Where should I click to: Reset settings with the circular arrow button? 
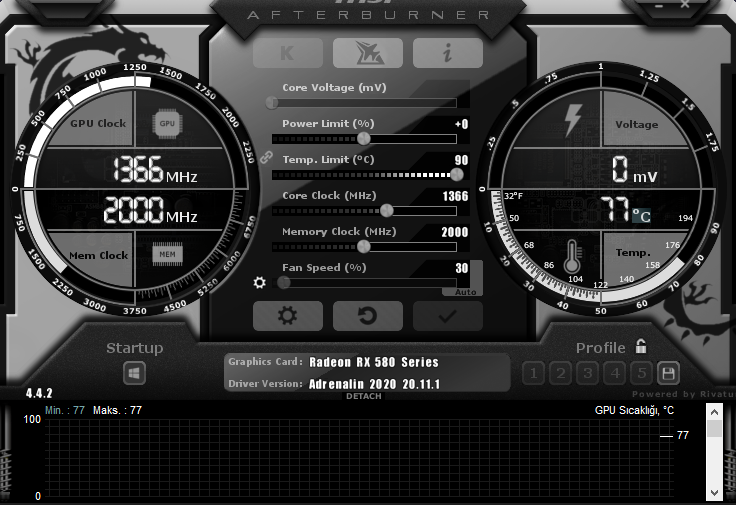pyautogui.click(x=368, y=316)
